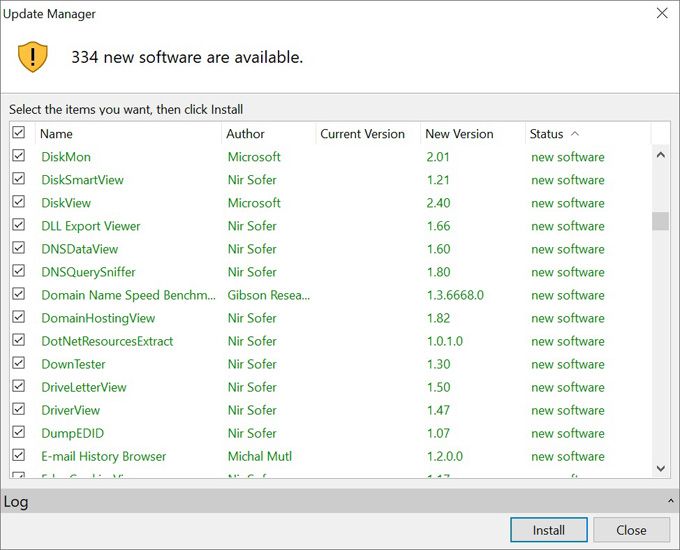Uncheck the Domain Name Speed Benchmark checkbox

19,293
